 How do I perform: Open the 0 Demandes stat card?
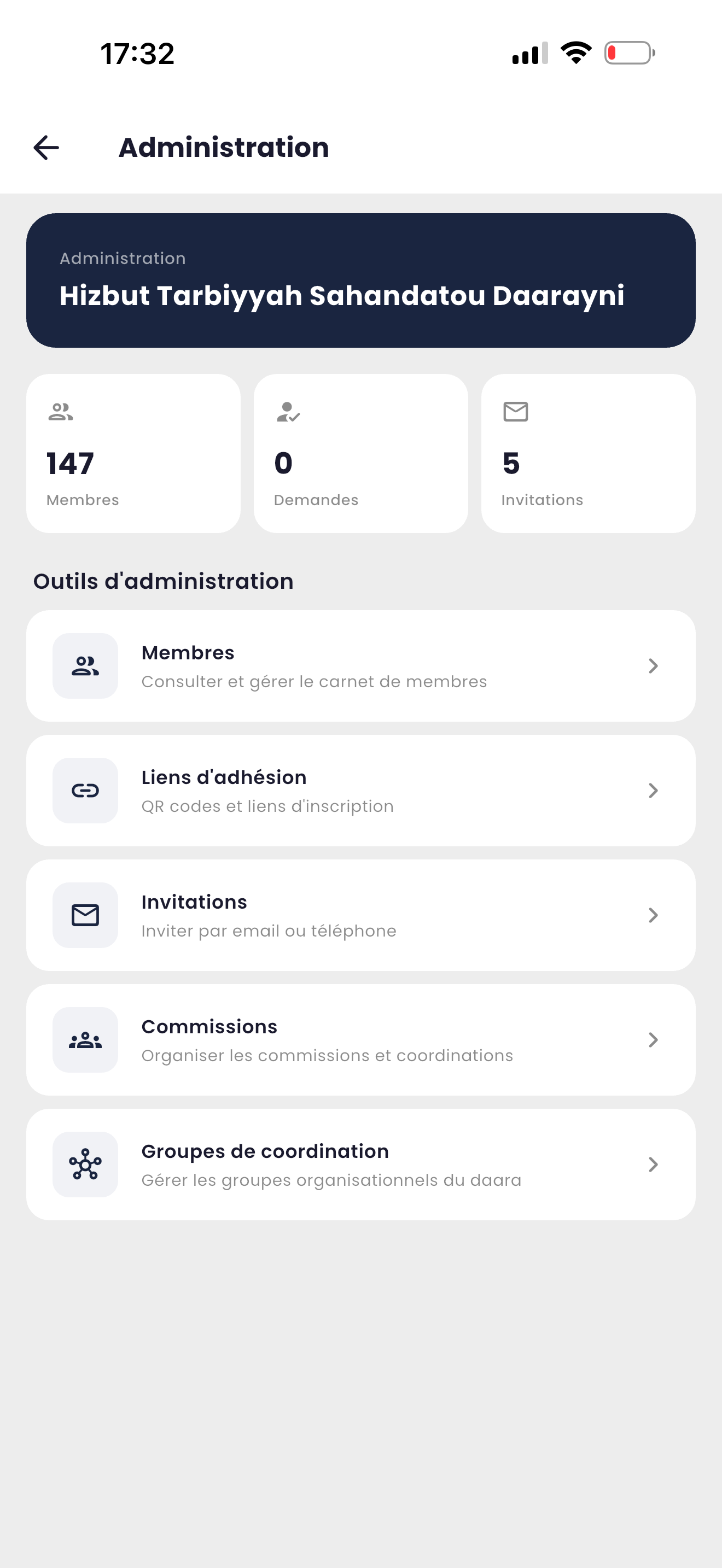click(361, 454)
